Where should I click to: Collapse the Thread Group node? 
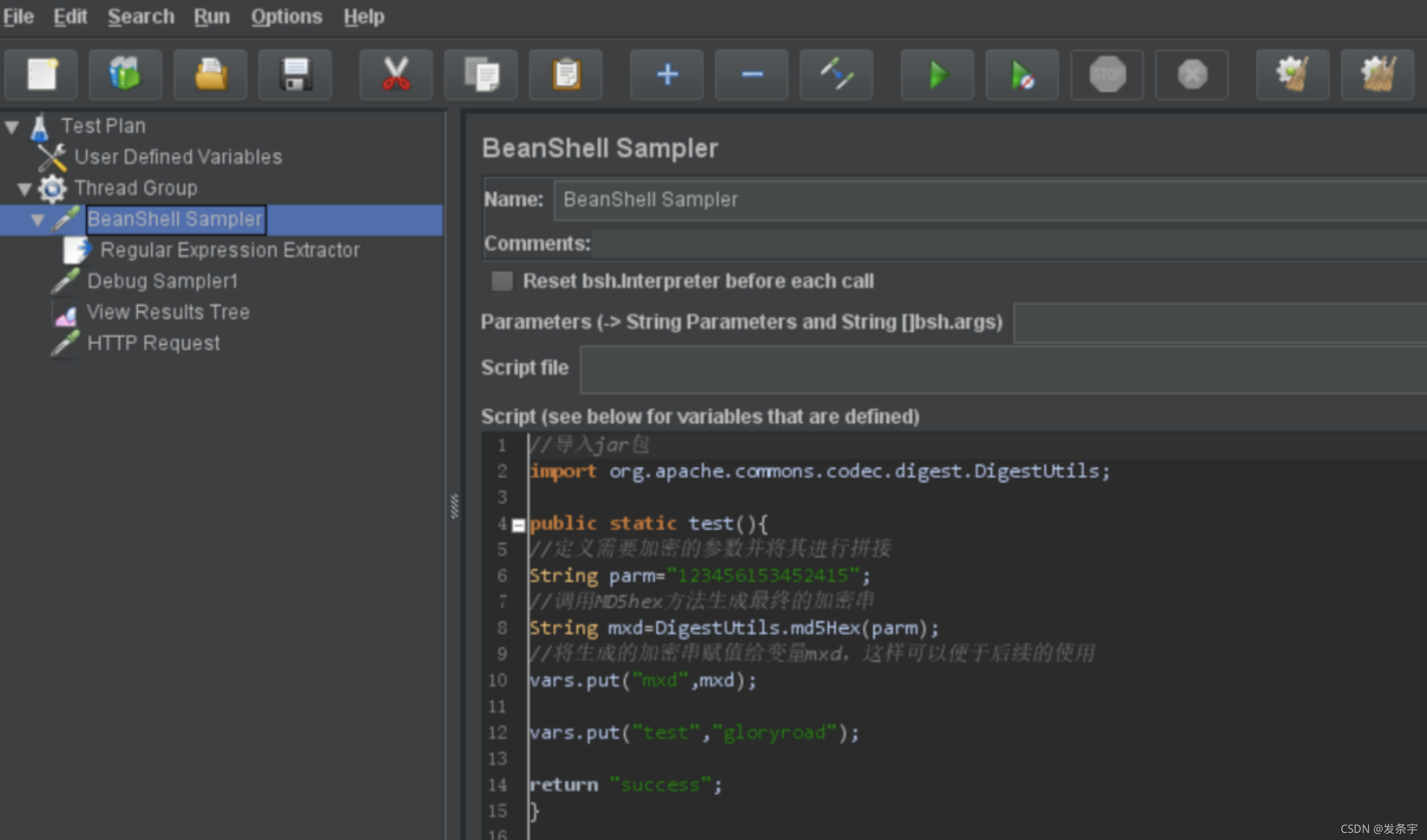tap(25, 188)
